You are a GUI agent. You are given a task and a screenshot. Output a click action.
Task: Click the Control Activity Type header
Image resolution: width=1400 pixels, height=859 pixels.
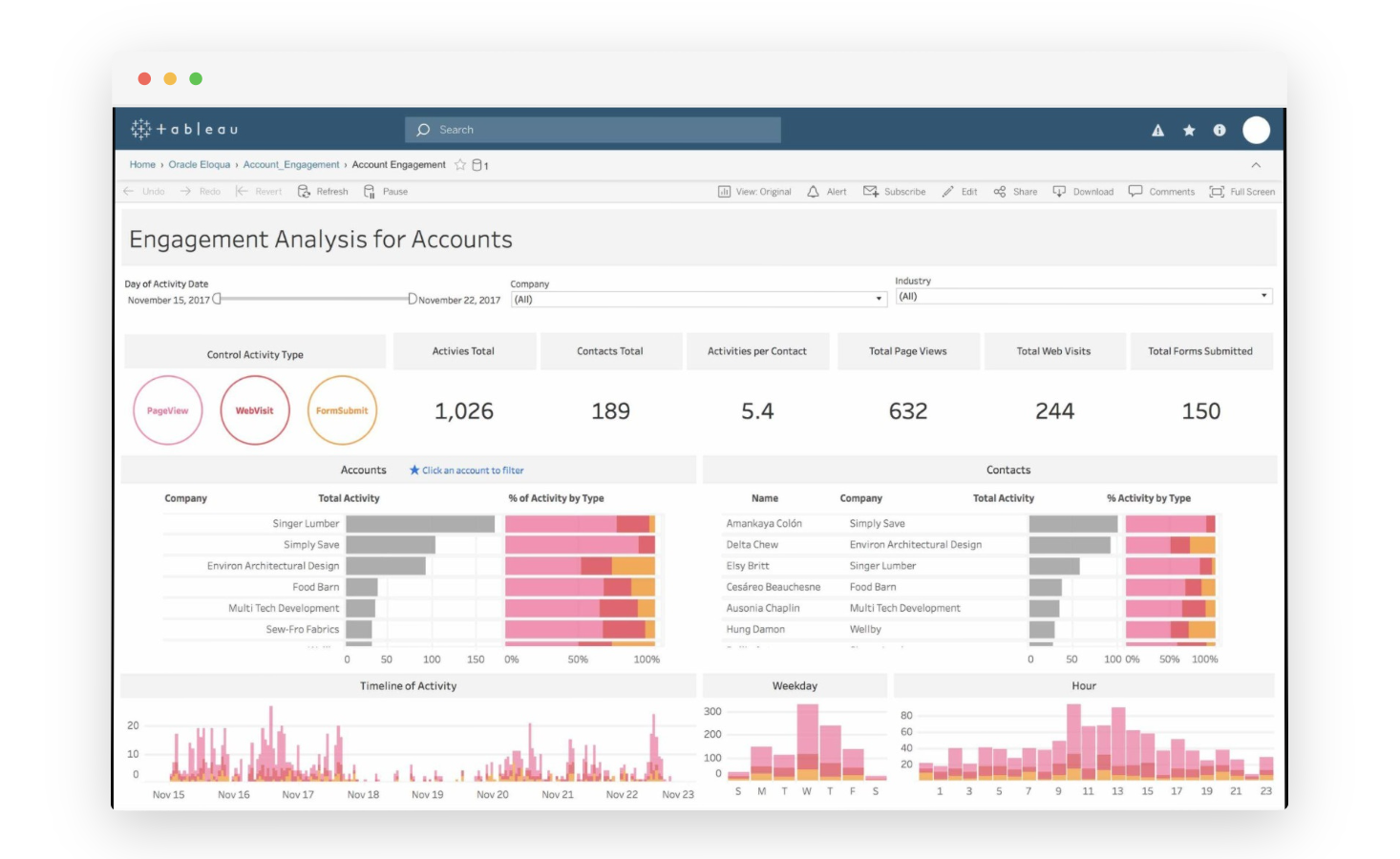point(255,355)
